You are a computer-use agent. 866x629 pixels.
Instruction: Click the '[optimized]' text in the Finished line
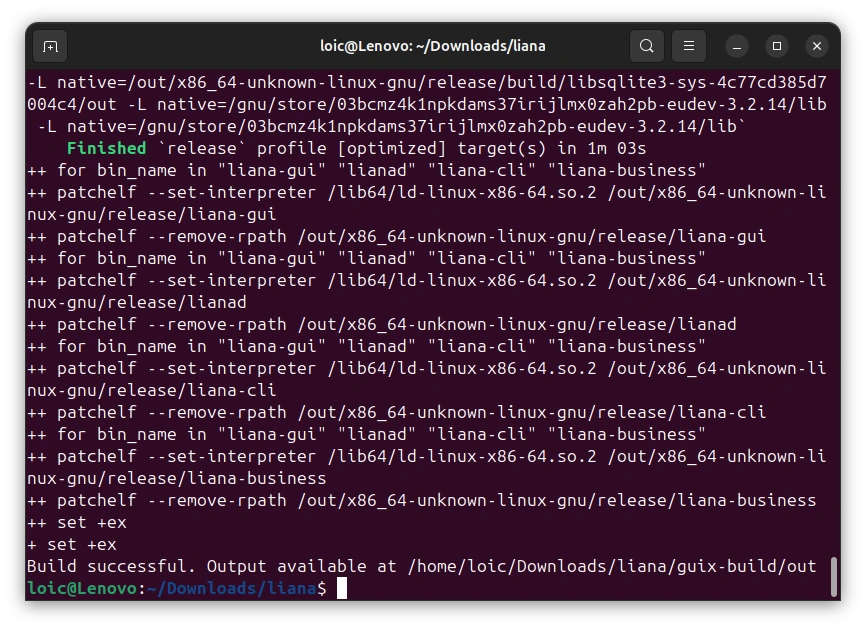(392, 149)
